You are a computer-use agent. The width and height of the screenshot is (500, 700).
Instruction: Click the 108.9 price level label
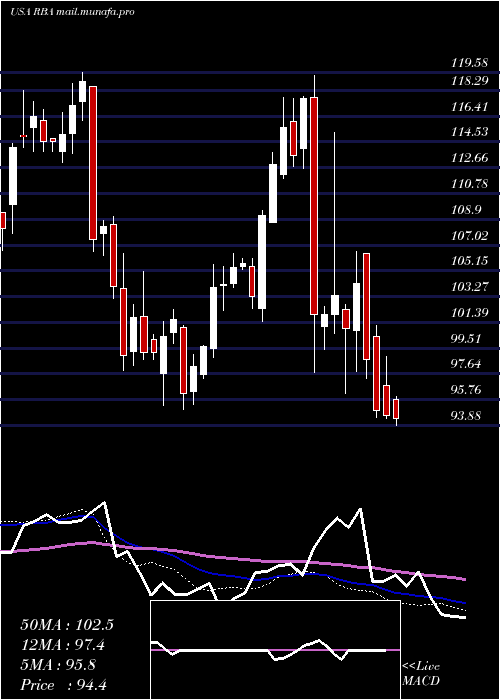pyautogui.click(x=466, y=209)
